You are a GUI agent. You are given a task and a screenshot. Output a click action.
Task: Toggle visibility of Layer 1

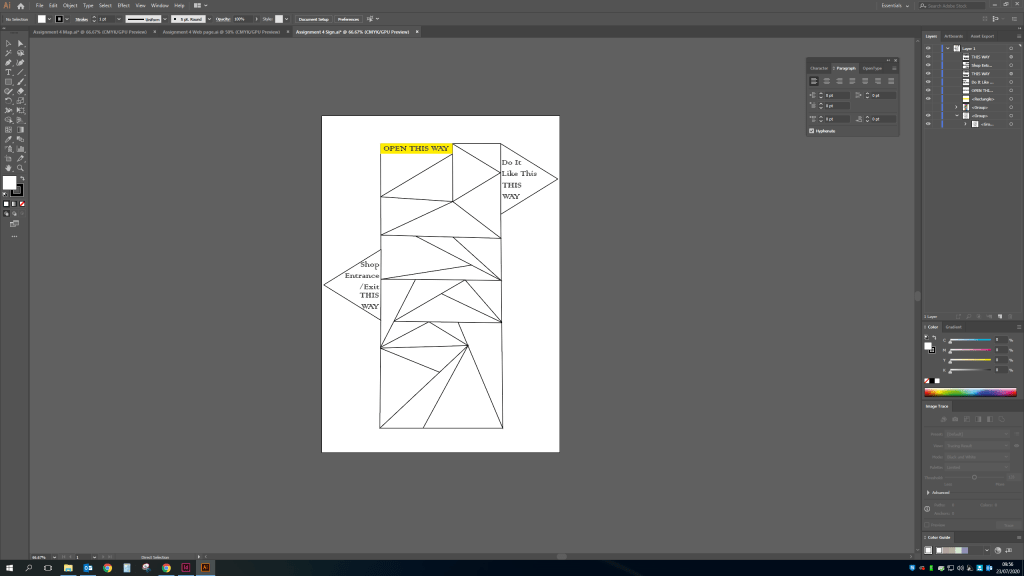click(928, 48)
